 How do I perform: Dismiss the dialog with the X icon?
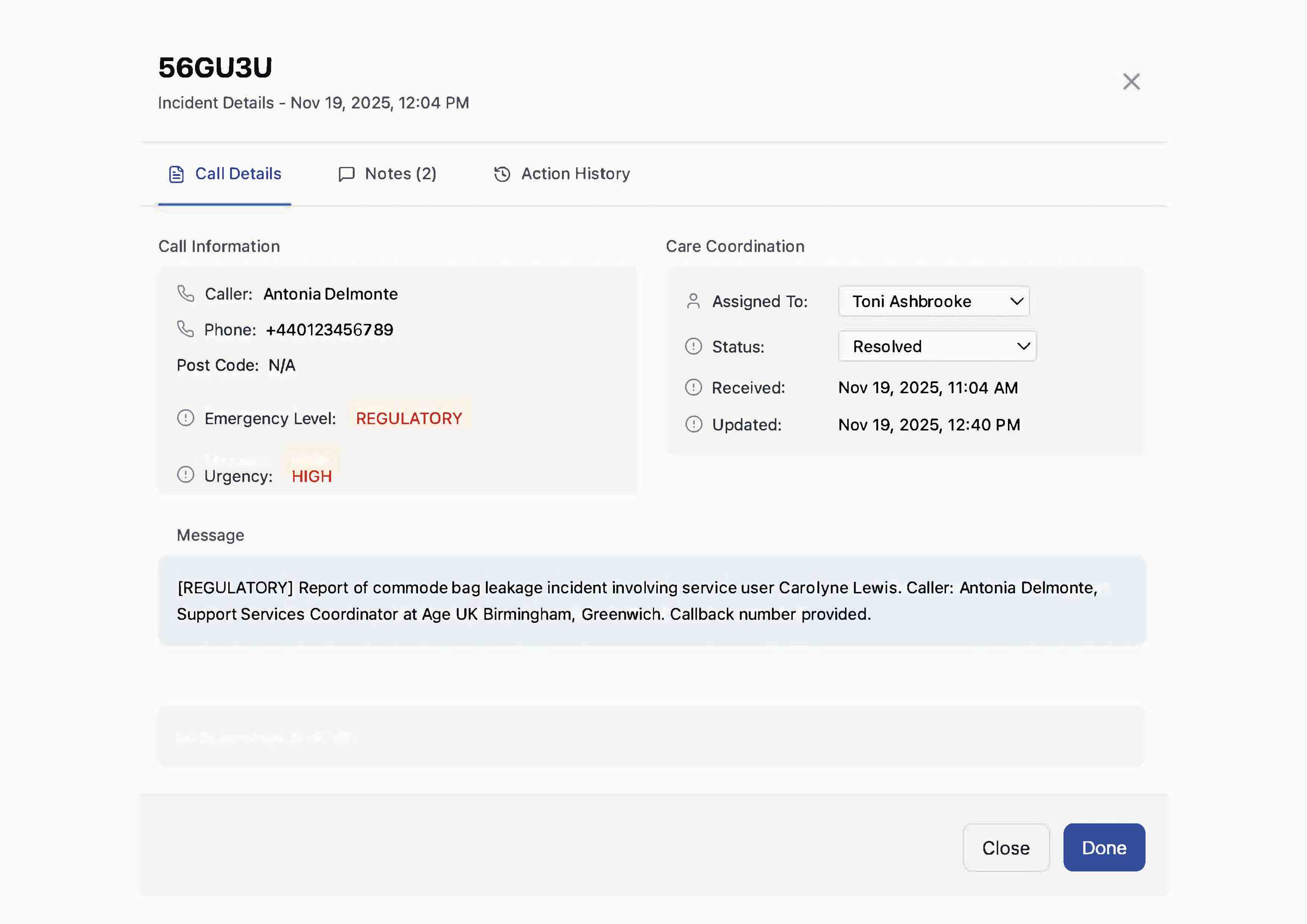(1131, 81)
